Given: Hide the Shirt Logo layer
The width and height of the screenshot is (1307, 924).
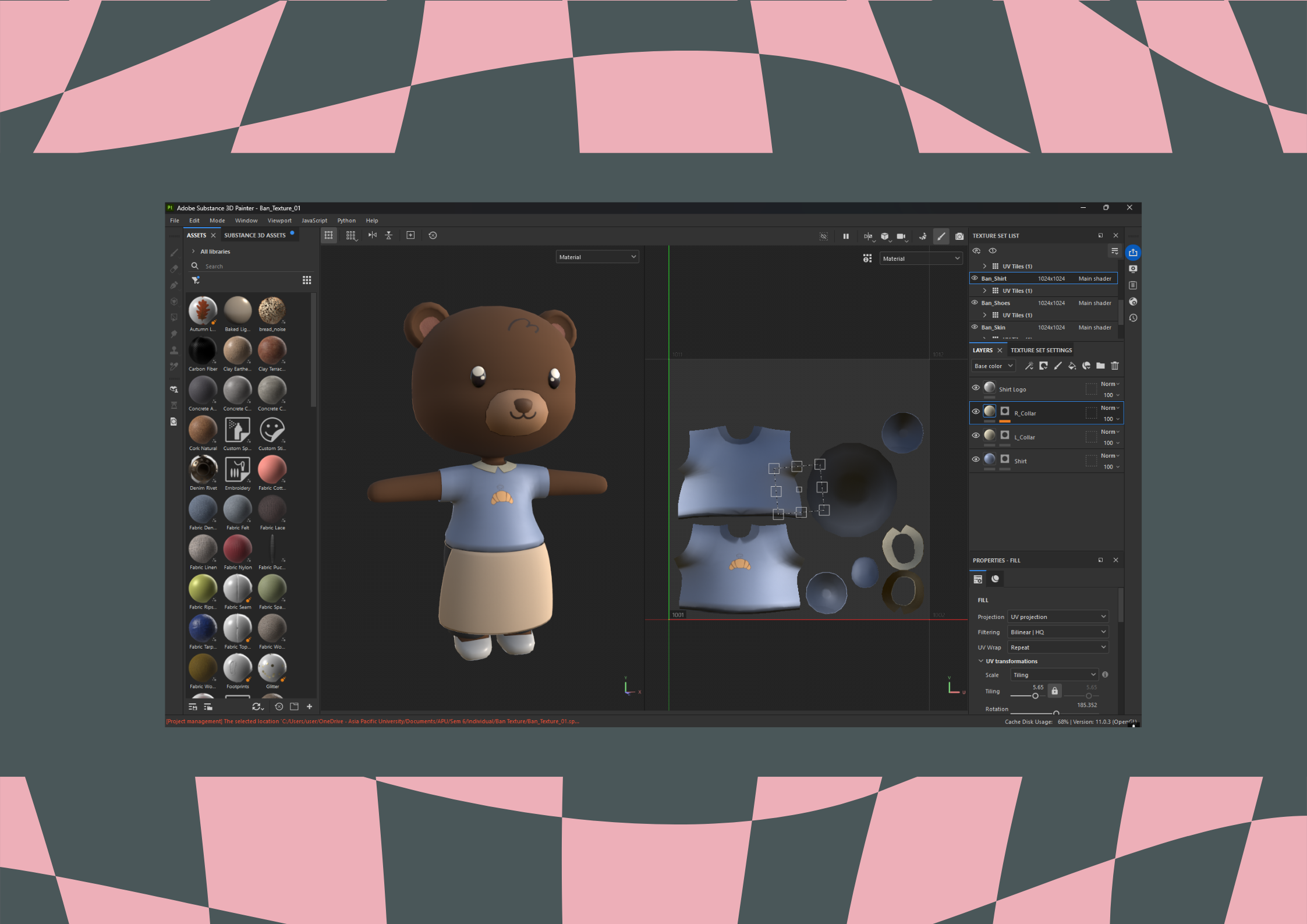Looking at the screenshot, I should tap(976, 388).
